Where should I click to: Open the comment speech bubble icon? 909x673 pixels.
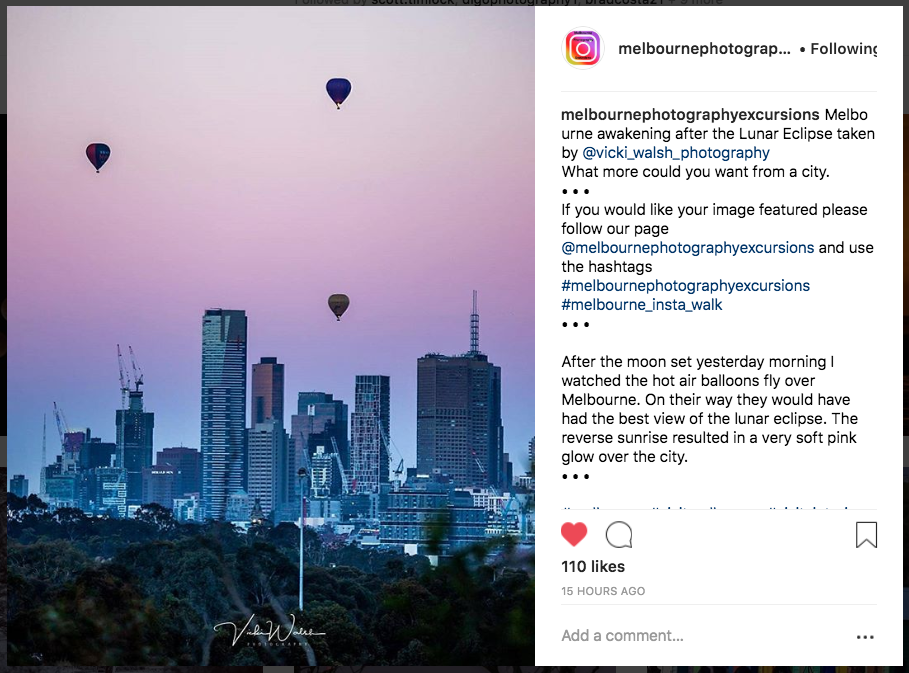pos(619,534)
